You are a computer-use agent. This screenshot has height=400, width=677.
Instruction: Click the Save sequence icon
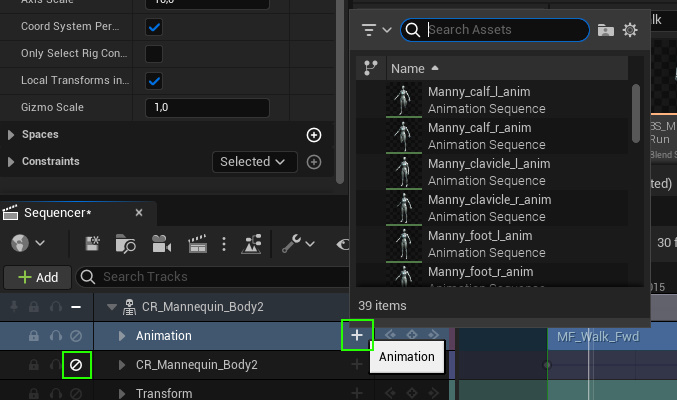[x=92, y=244]
